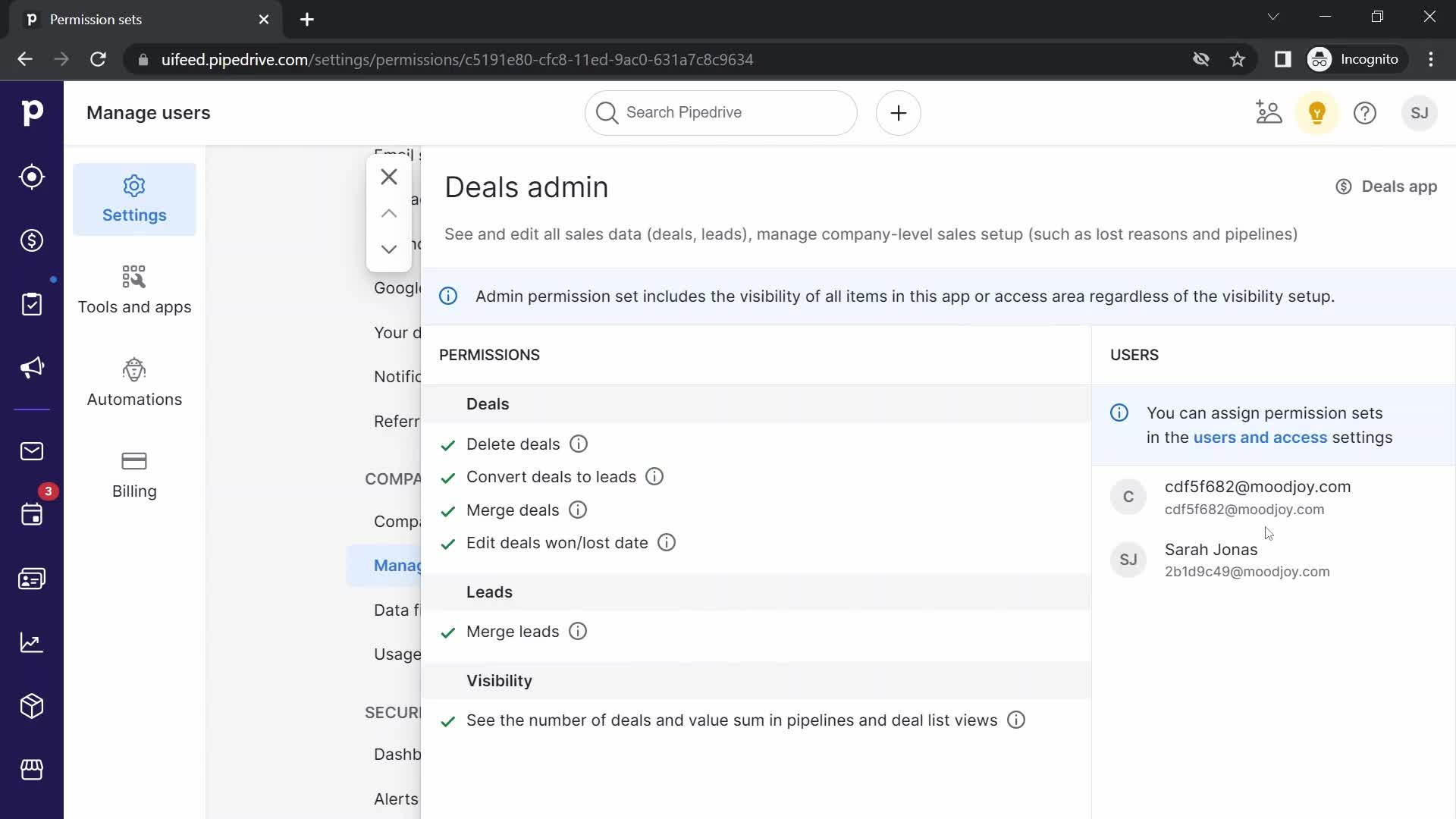Expand the downward chevron navigation arrow

(x=389, y=249)
